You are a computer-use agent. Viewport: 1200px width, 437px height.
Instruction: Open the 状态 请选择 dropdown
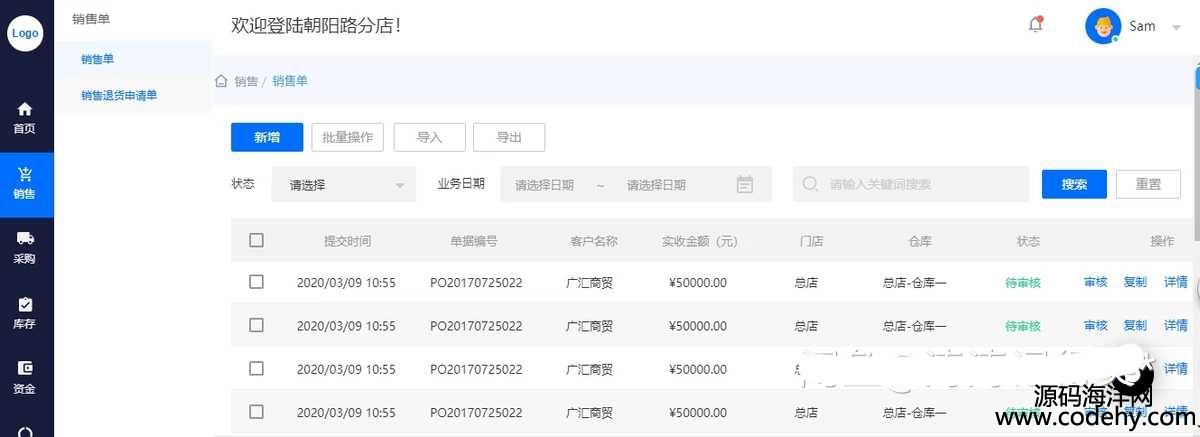pos(343,184)
